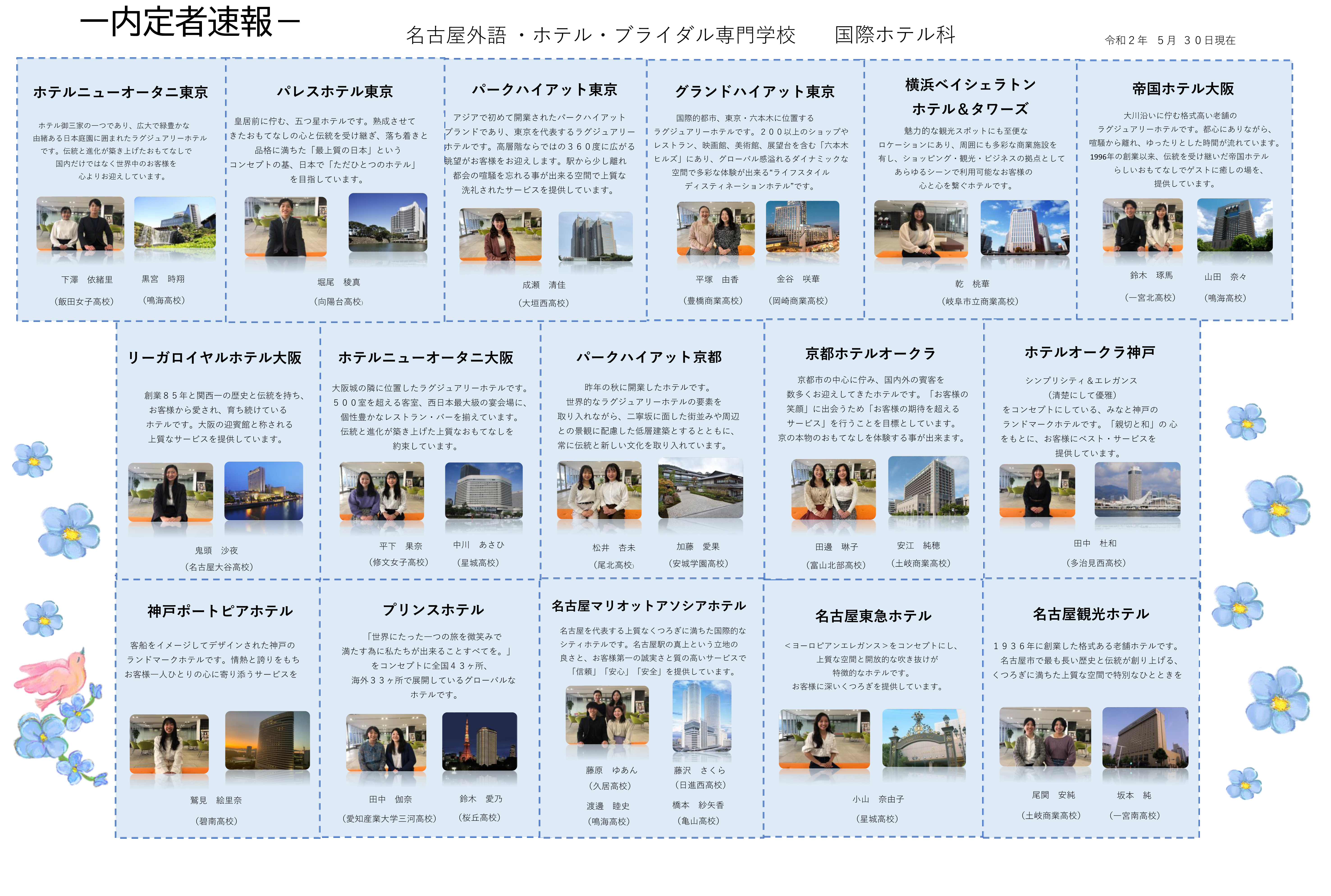
Task: Open the student photo above 鬼頭 沙夜
Action: 170,492
